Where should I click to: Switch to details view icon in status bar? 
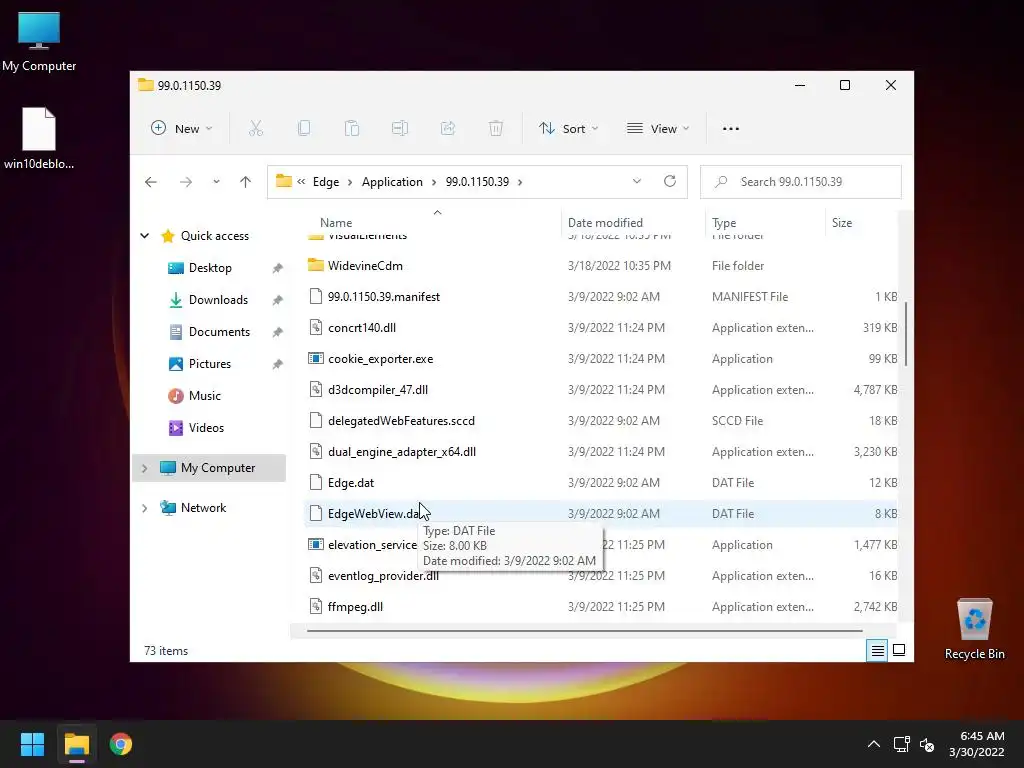tap(877, 650)
